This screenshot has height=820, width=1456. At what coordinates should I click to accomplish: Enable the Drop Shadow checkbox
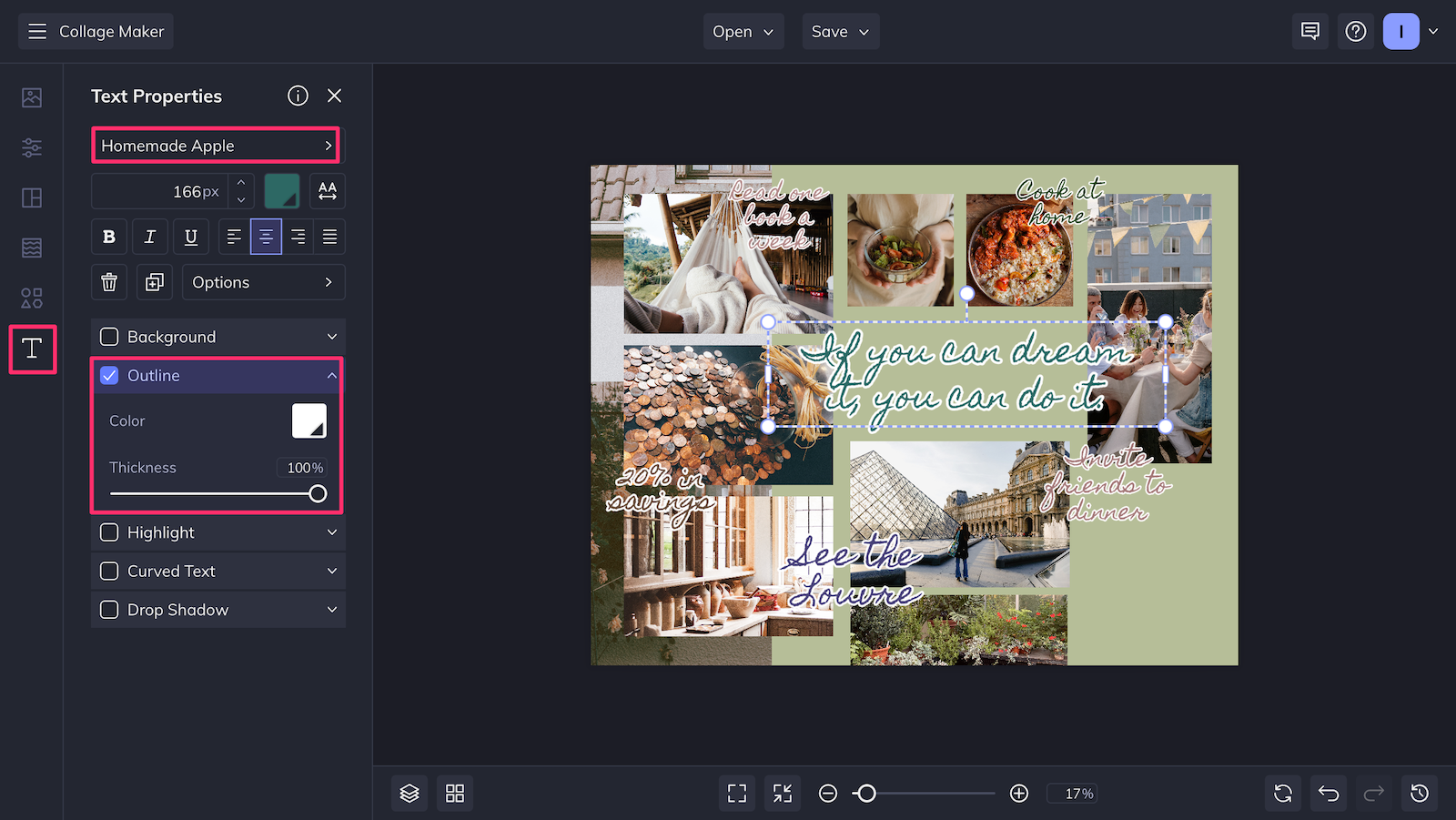pos(109,610)
